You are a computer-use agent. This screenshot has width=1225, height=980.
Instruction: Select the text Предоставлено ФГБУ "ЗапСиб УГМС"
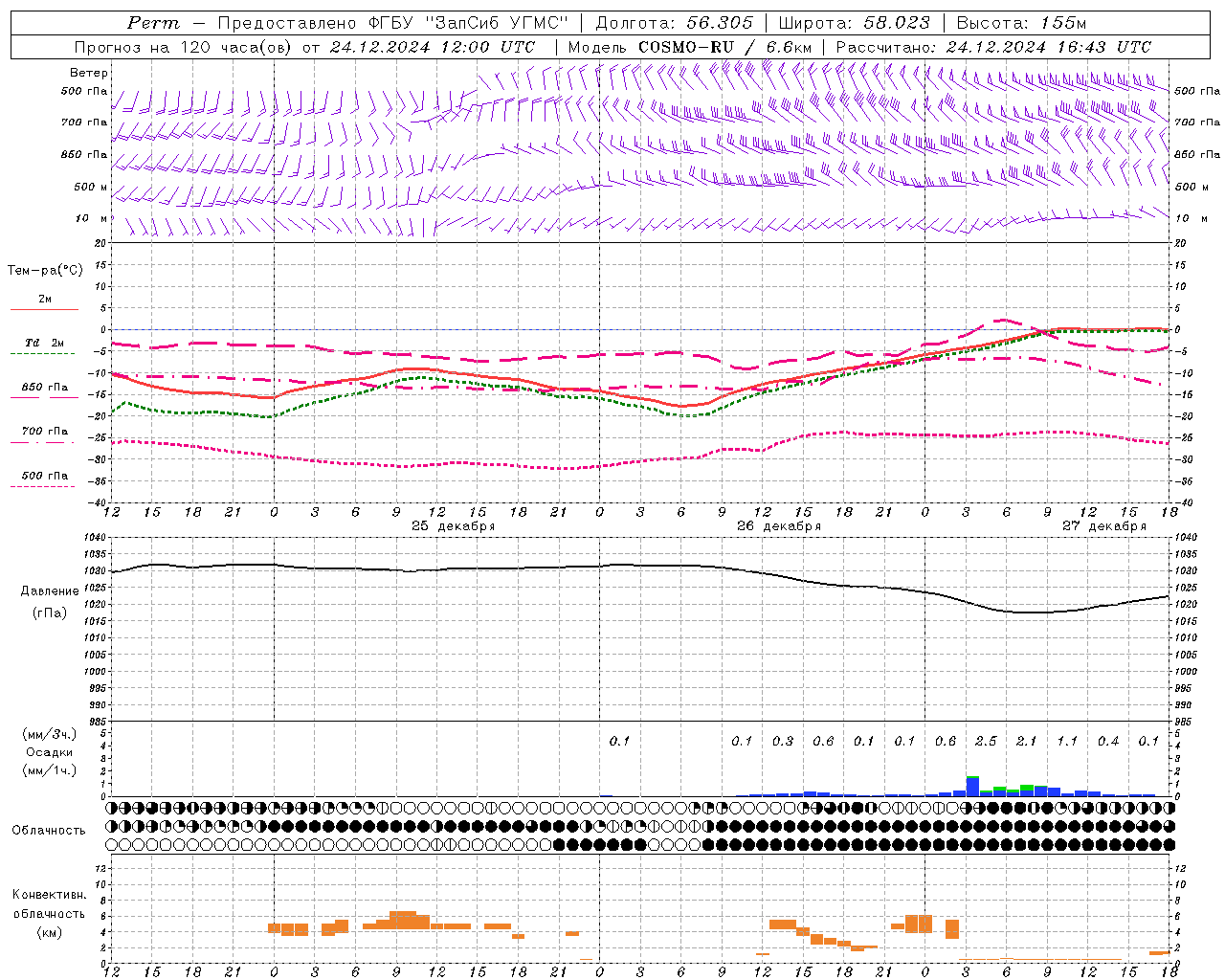point(393,23)
